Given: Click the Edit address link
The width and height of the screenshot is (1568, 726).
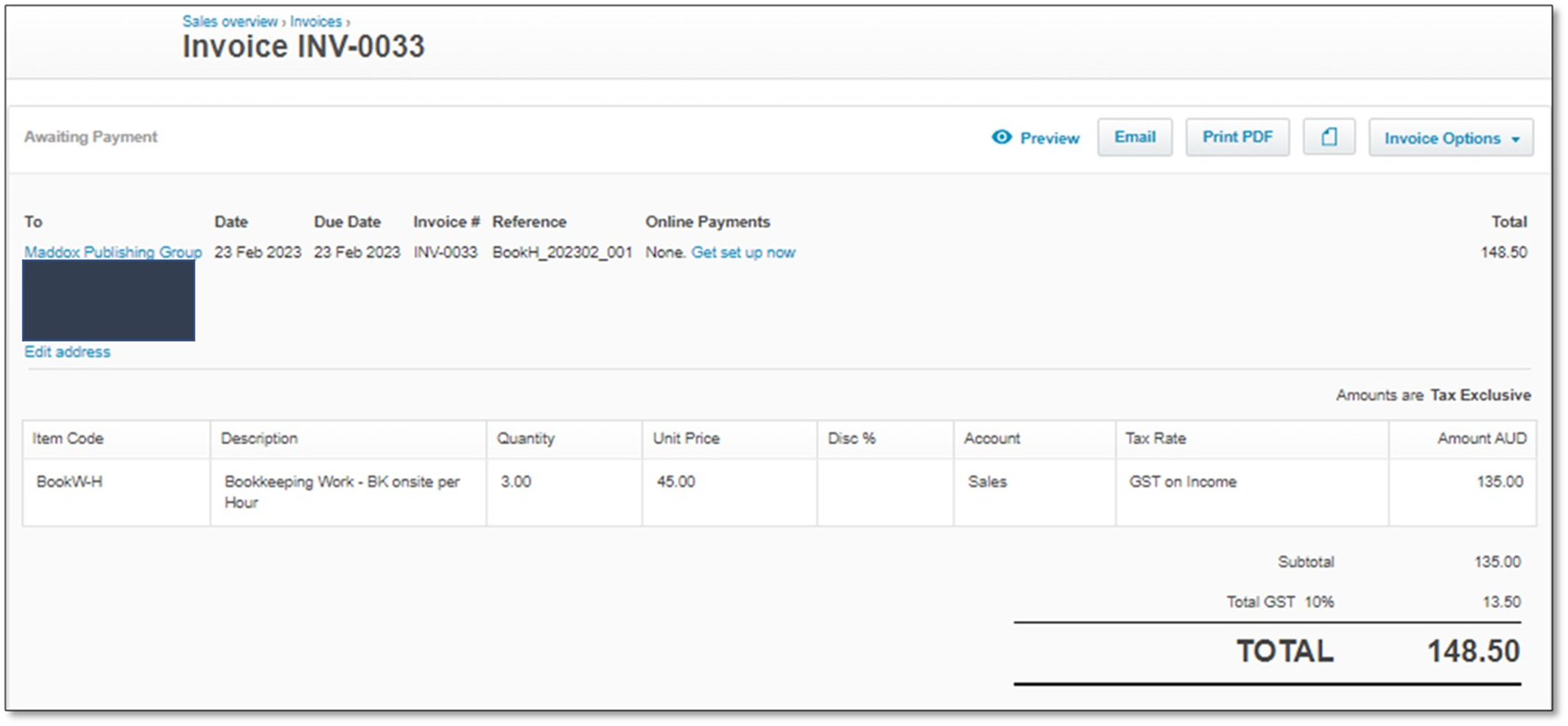Looking at the screenshot, I should pos(67,352).
